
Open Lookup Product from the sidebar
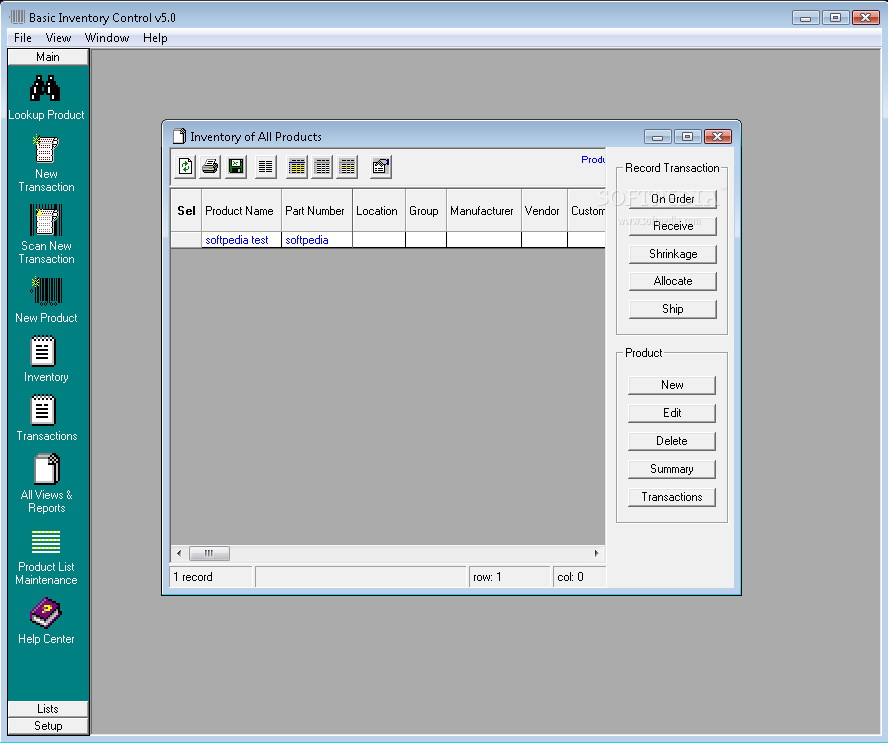coord(46,90)
